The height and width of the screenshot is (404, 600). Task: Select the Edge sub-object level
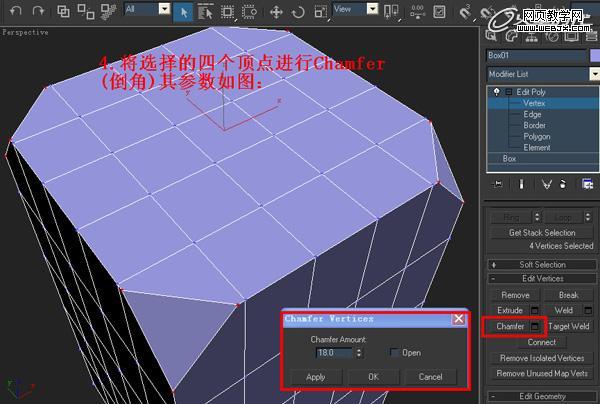pyautogui.click(x=532, y=114)
